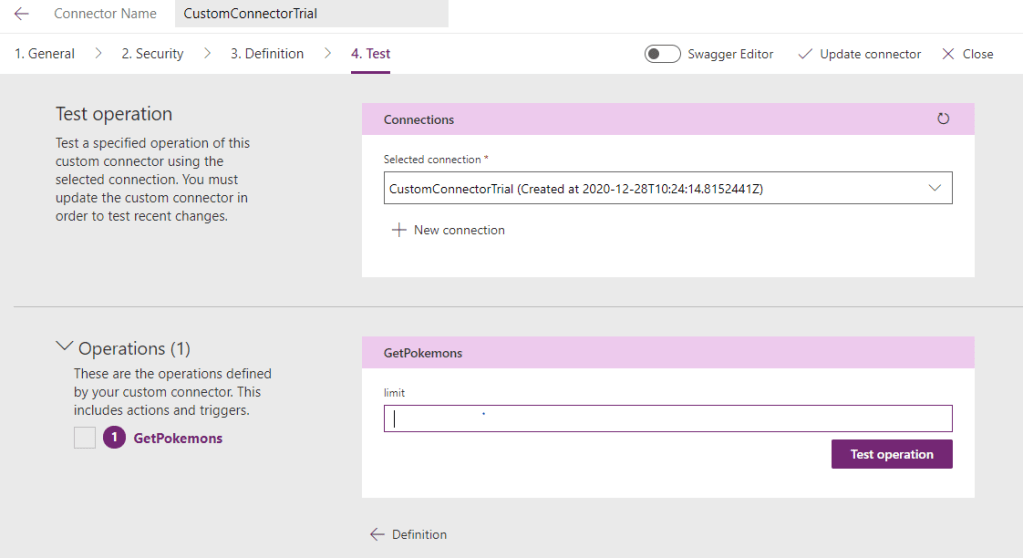
Task: Click the Connector Name text field
Action: pyautogui.click(x=311, y=14)
